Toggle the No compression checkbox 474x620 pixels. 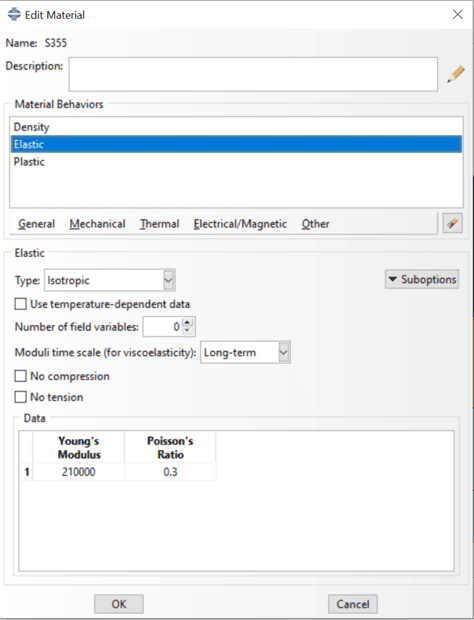[x=21, y=376]
